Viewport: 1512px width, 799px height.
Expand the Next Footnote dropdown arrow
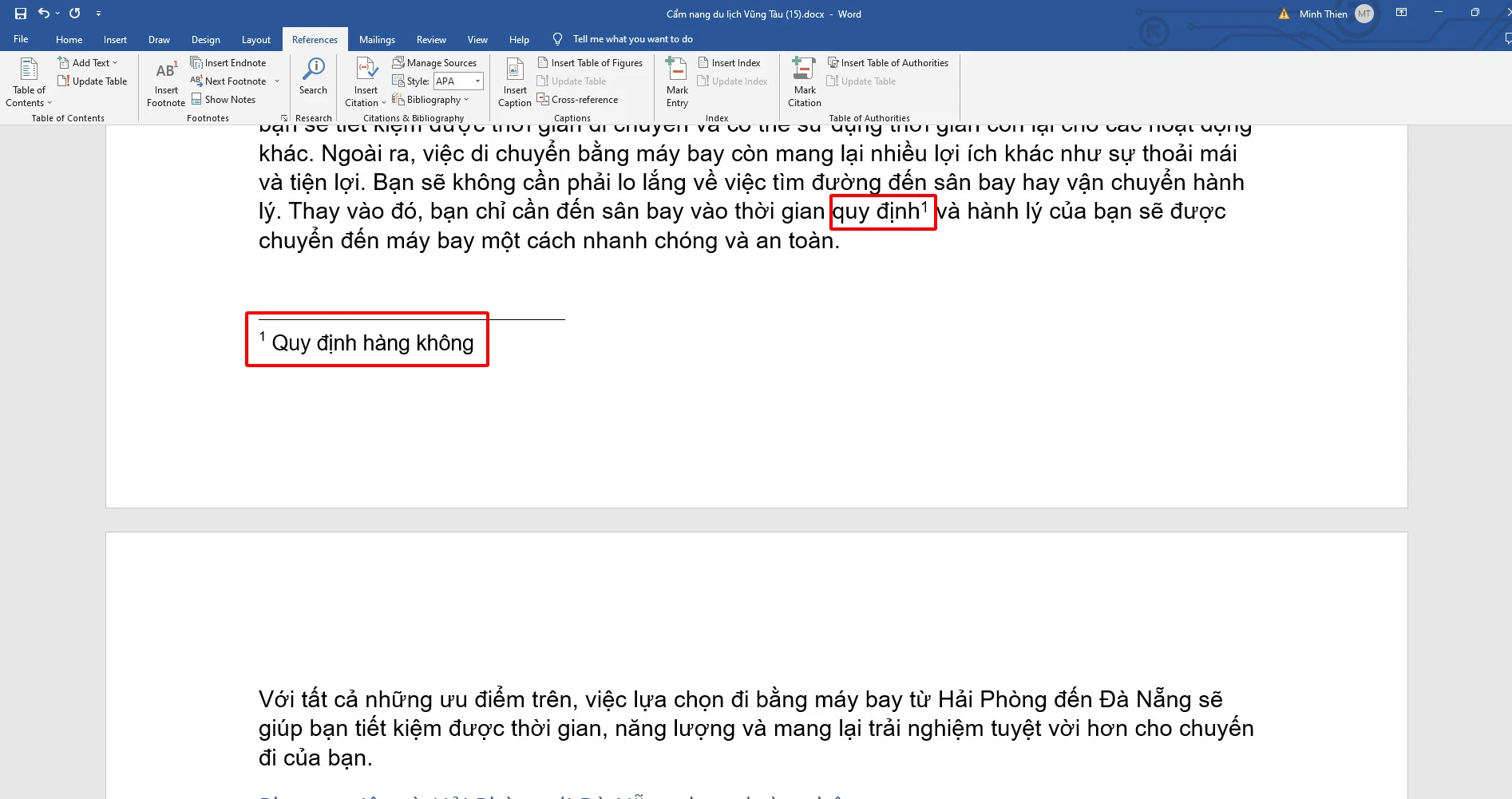point(277,81)
